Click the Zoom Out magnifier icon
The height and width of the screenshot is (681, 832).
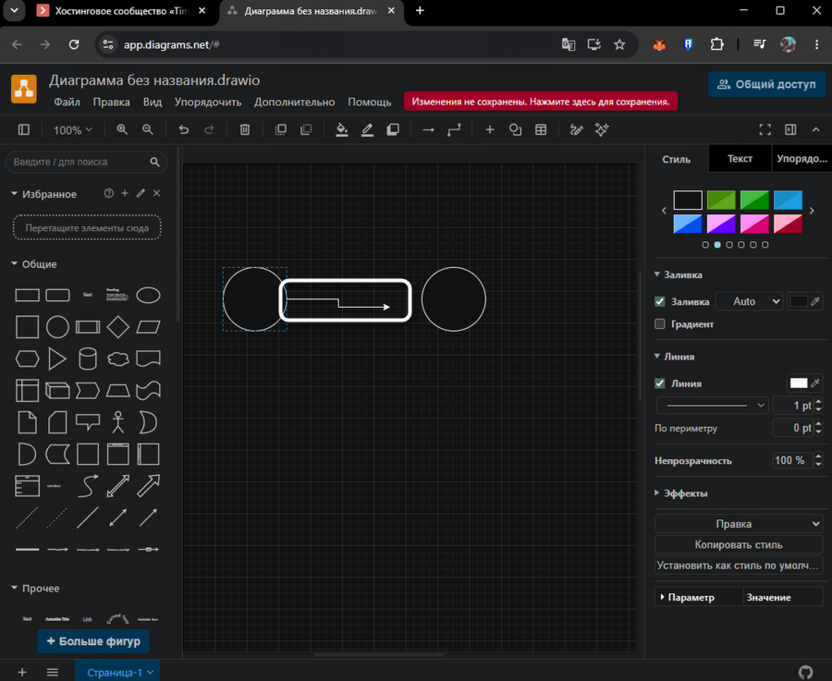point(148,130)
